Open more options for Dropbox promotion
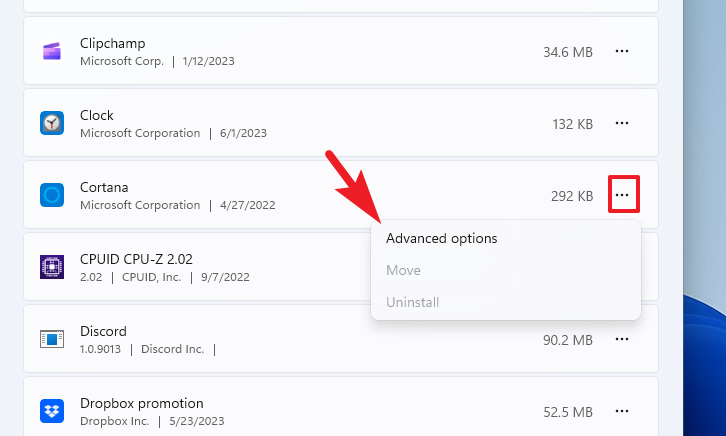The width and height of the screenshot is (726, 436). point(622,411)
